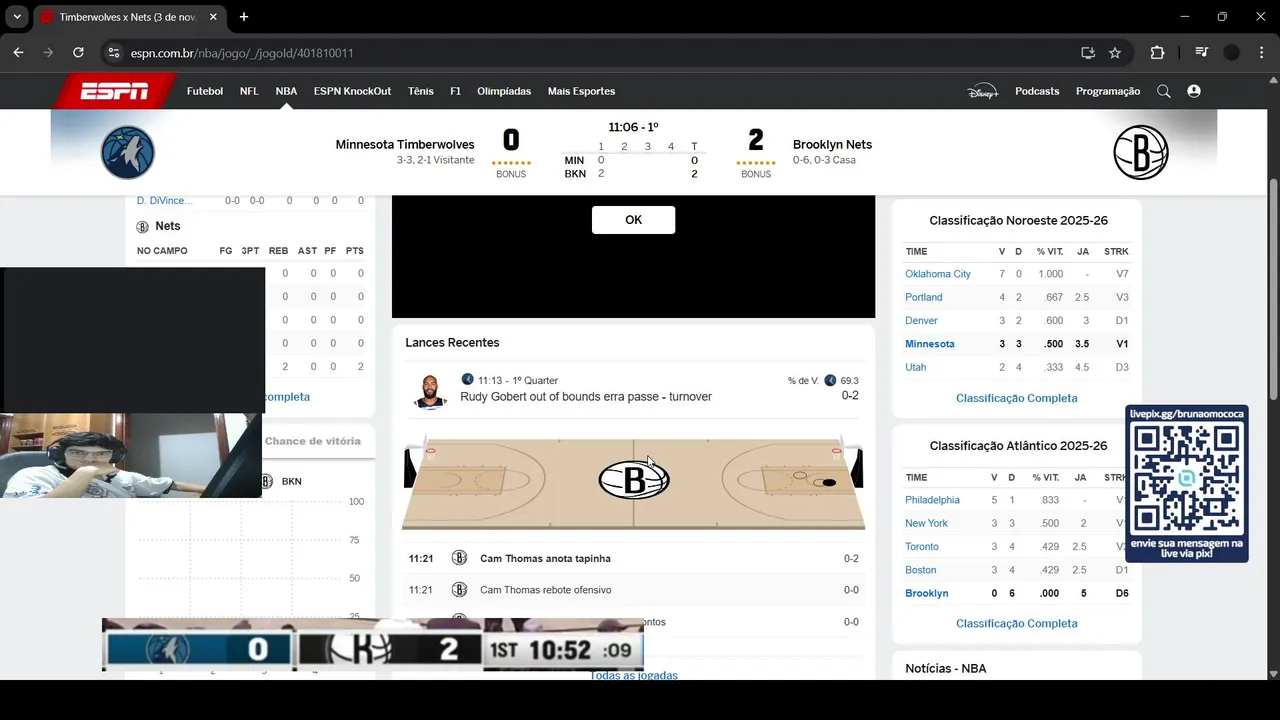Screen dimensions: 1280x720
Task: View site information icon in address bar
Action: pyautogui.click(x=113, y=53)
